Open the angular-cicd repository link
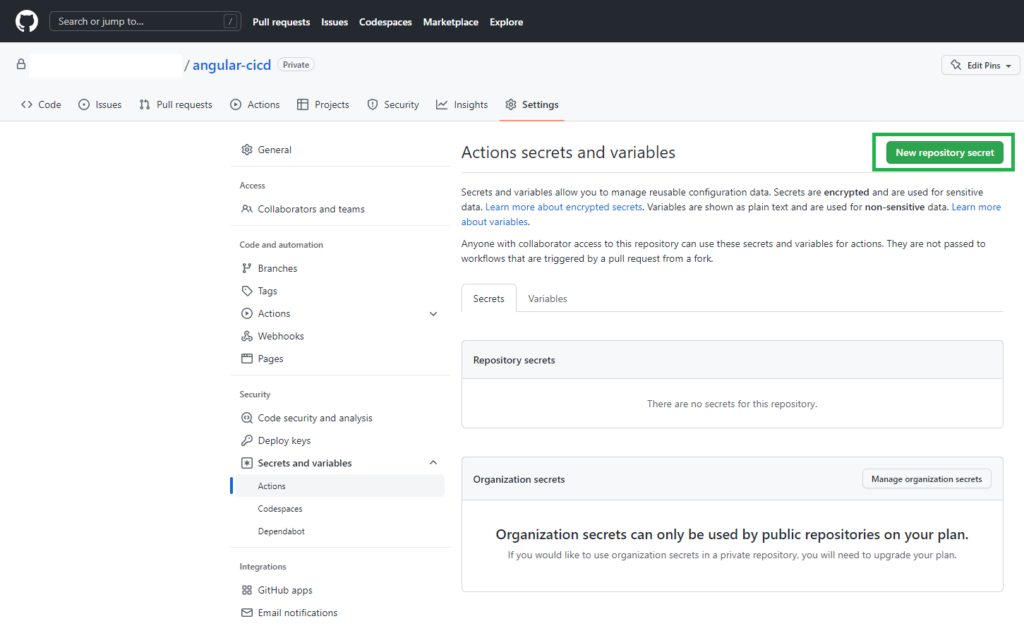1024x638 pixels. point(231,65)
